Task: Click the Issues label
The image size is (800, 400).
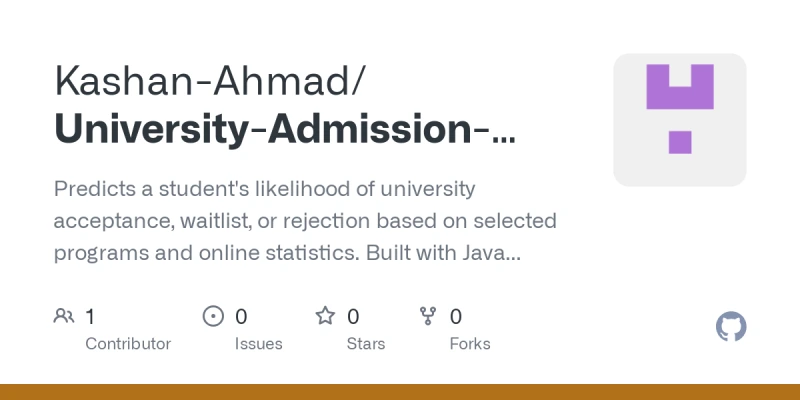Action: pos(258,344)
